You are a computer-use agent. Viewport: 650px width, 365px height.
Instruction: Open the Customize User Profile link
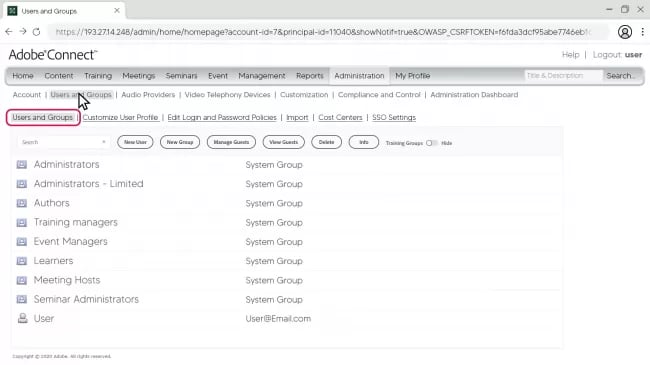pos(120,118)
